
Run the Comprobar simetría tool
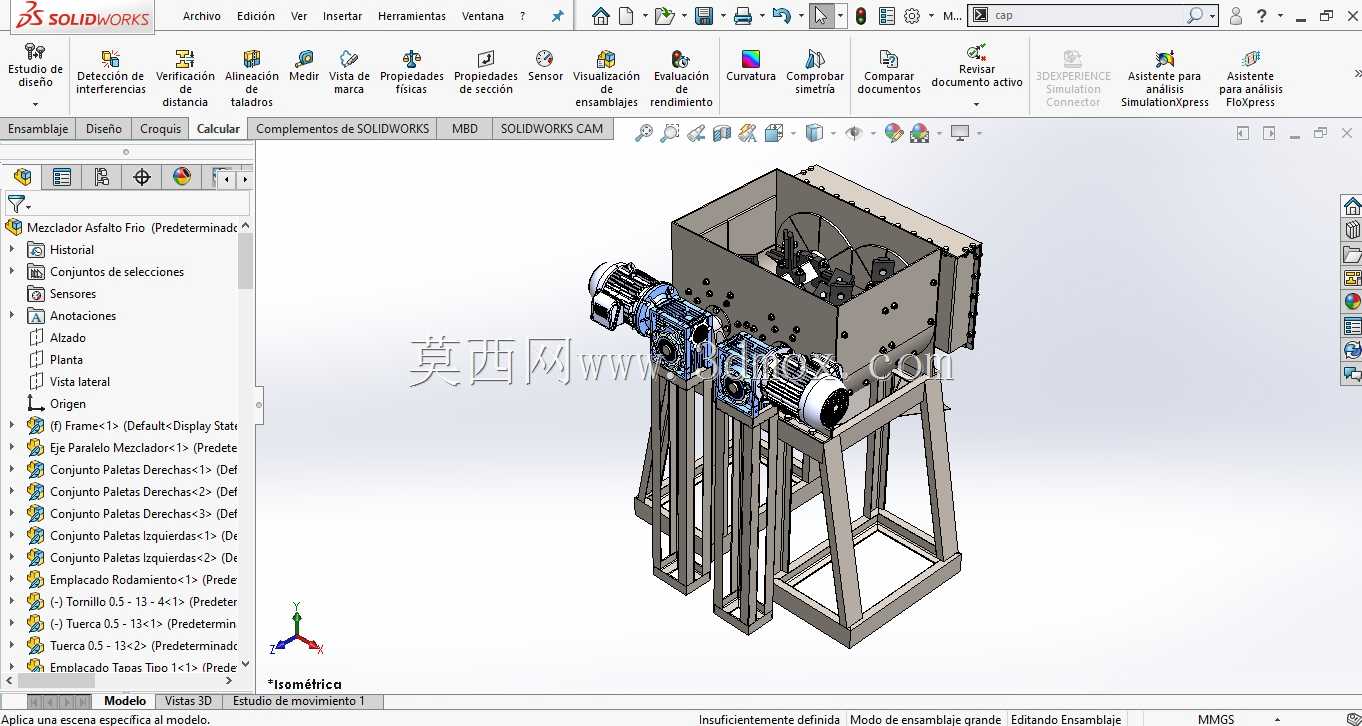(x=815, y=73)
